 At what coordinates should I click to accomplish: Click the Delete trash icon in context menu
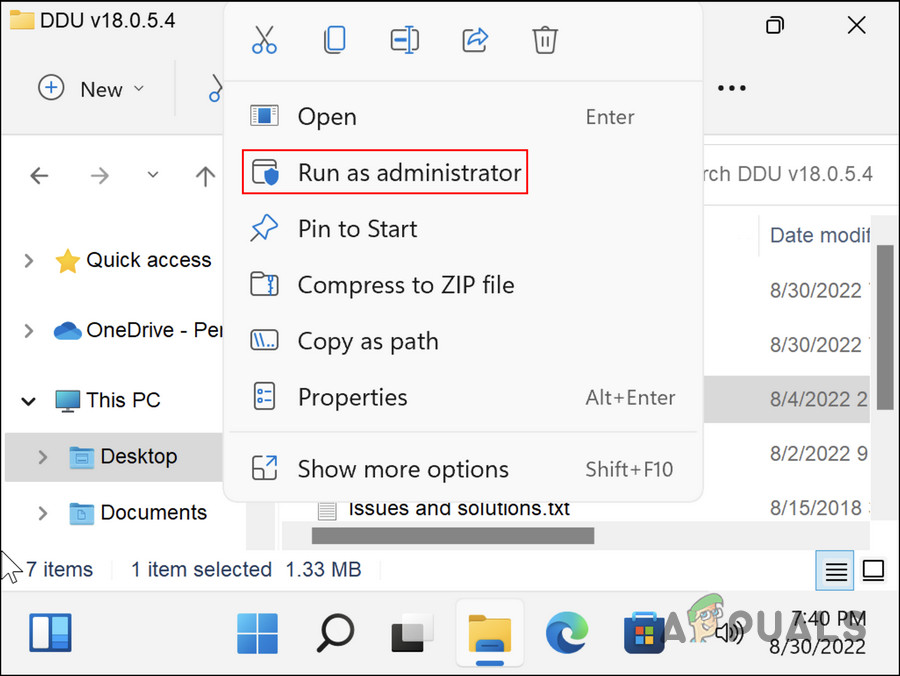click(545, 40)
